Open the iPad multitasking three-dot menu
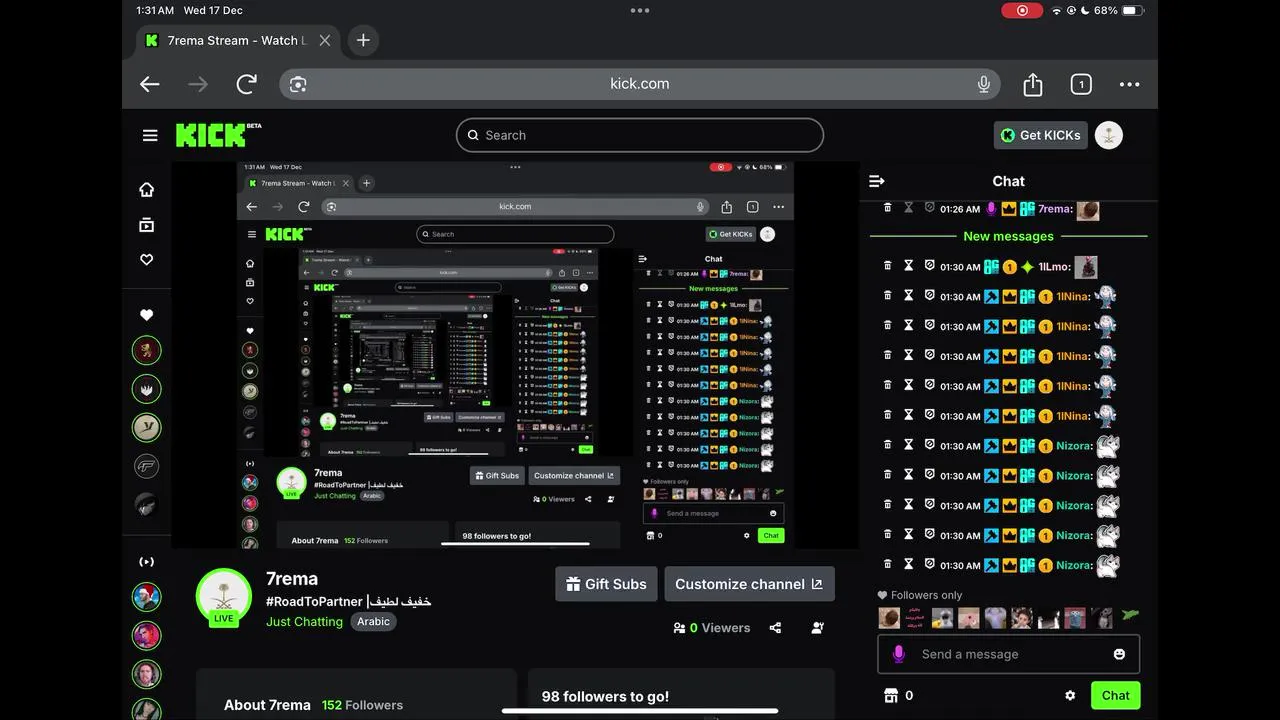The height and width of the screenshot is (720, 1280). 640,10
